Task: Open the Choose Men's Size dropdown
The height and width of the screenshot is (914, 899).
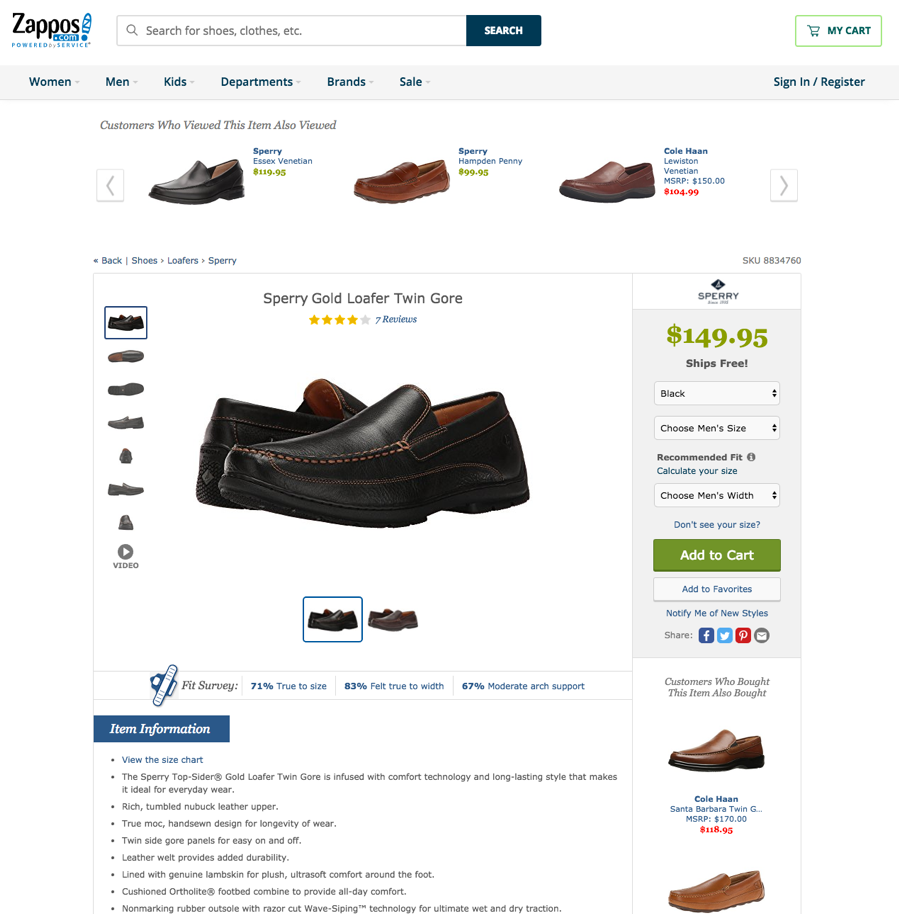Action: [x=717, y=428]
